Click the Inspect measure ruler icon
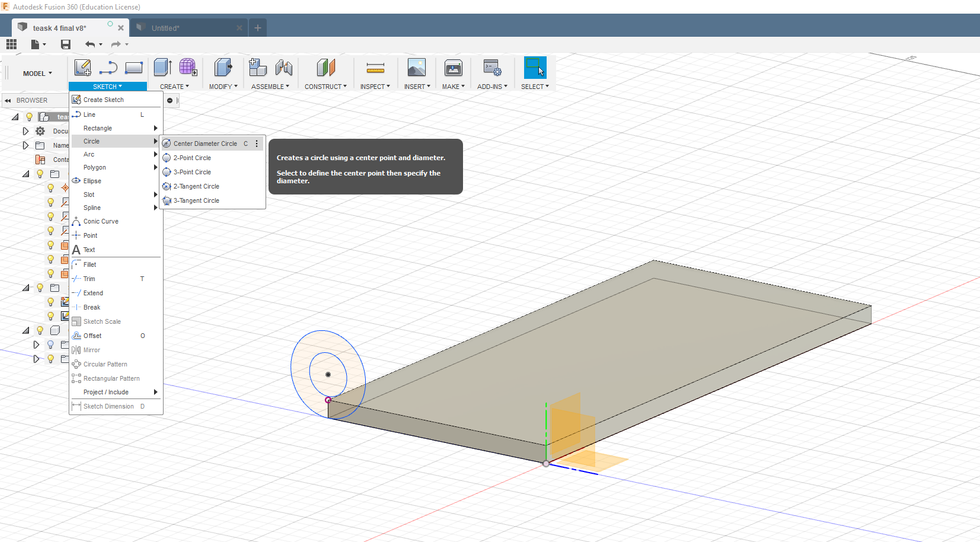This screenshot has height=542, width=980. pos(375,68)
